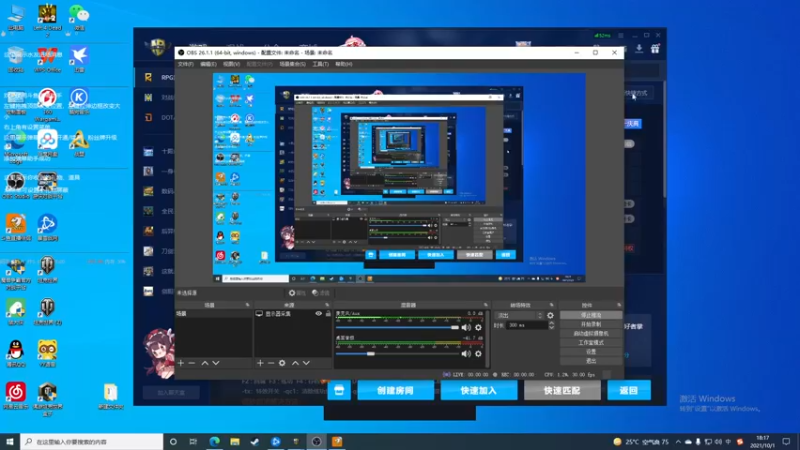The image size is (800, 450).
Task: Launch the WPS Office desktop shortcut
Action: point(47,59)
